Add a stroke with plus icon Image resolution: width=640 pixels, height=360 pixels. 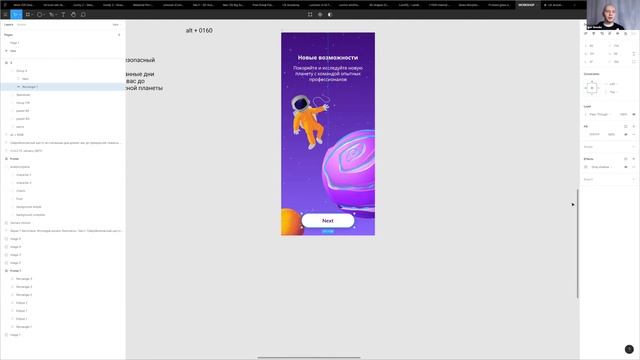(x=634, y=147)
